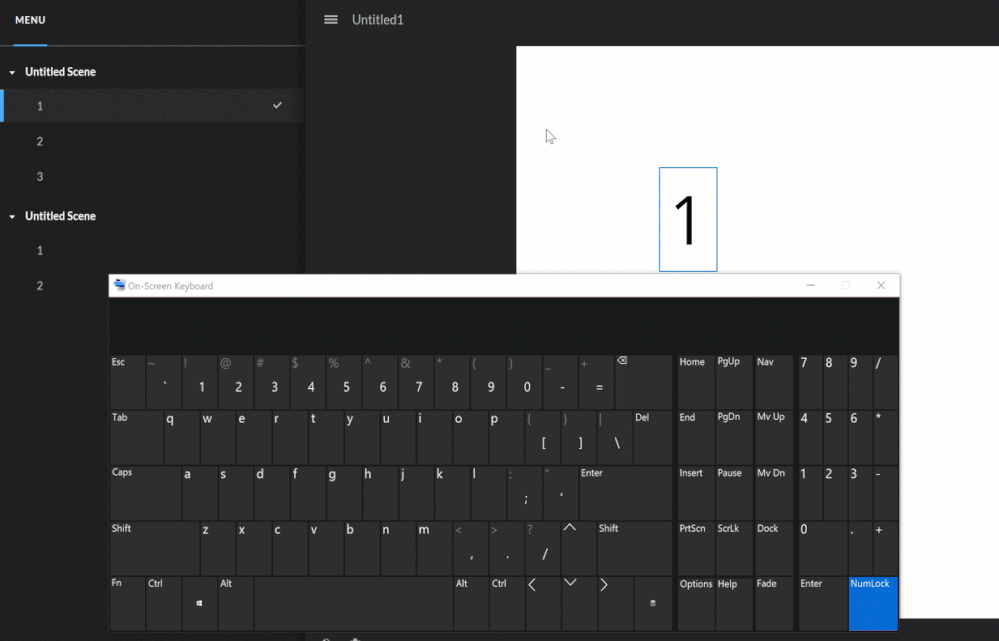Click the right arrow key
Image resolution: width=999 pixels, height=641 pixels.
[x=615, y=603]
